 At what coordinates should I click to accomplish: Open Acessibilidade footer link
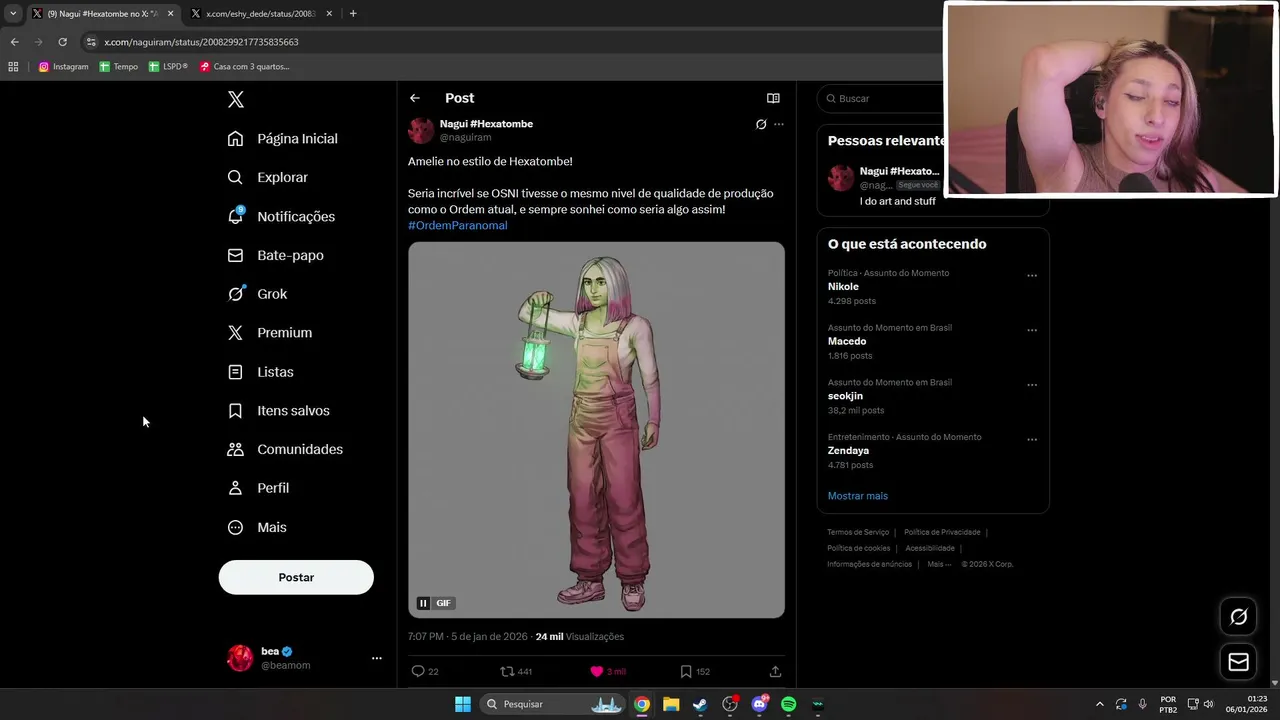pyautogui.click(x=930, y=548)
